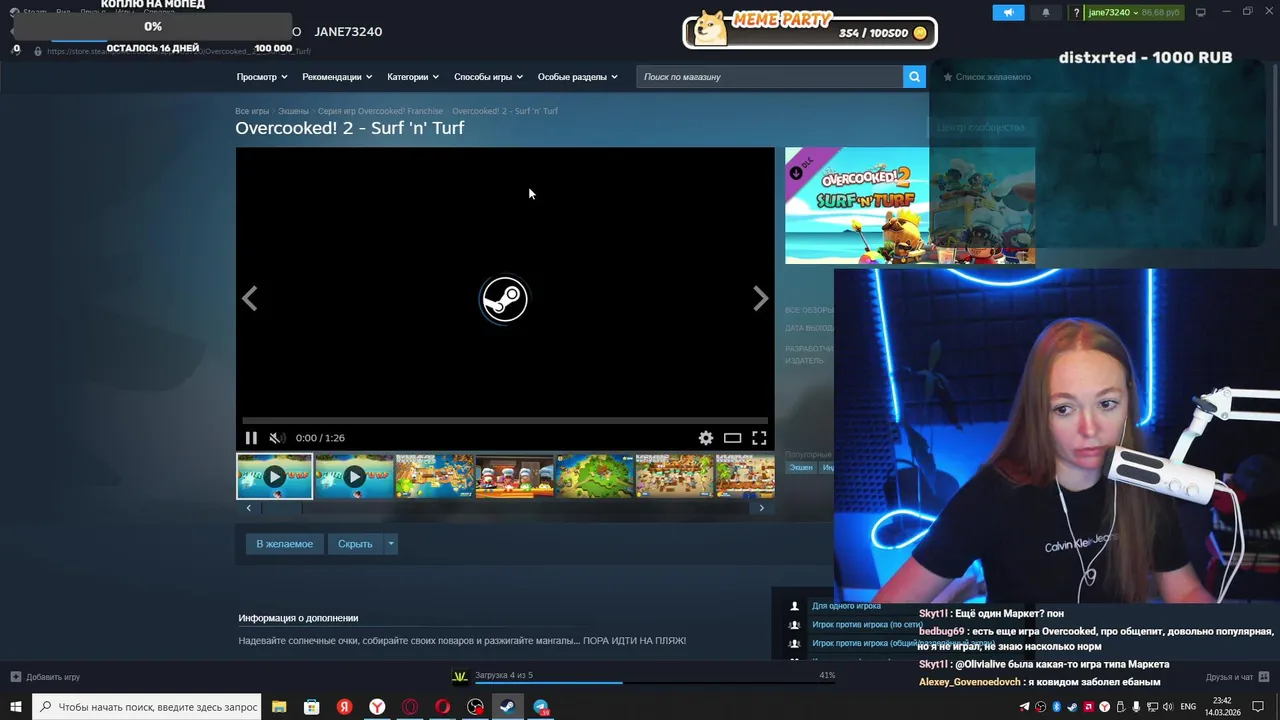Viewport: 1280px width, 720px height.
Task: Open the 'Категории' store menu
Action: [413, 77]
